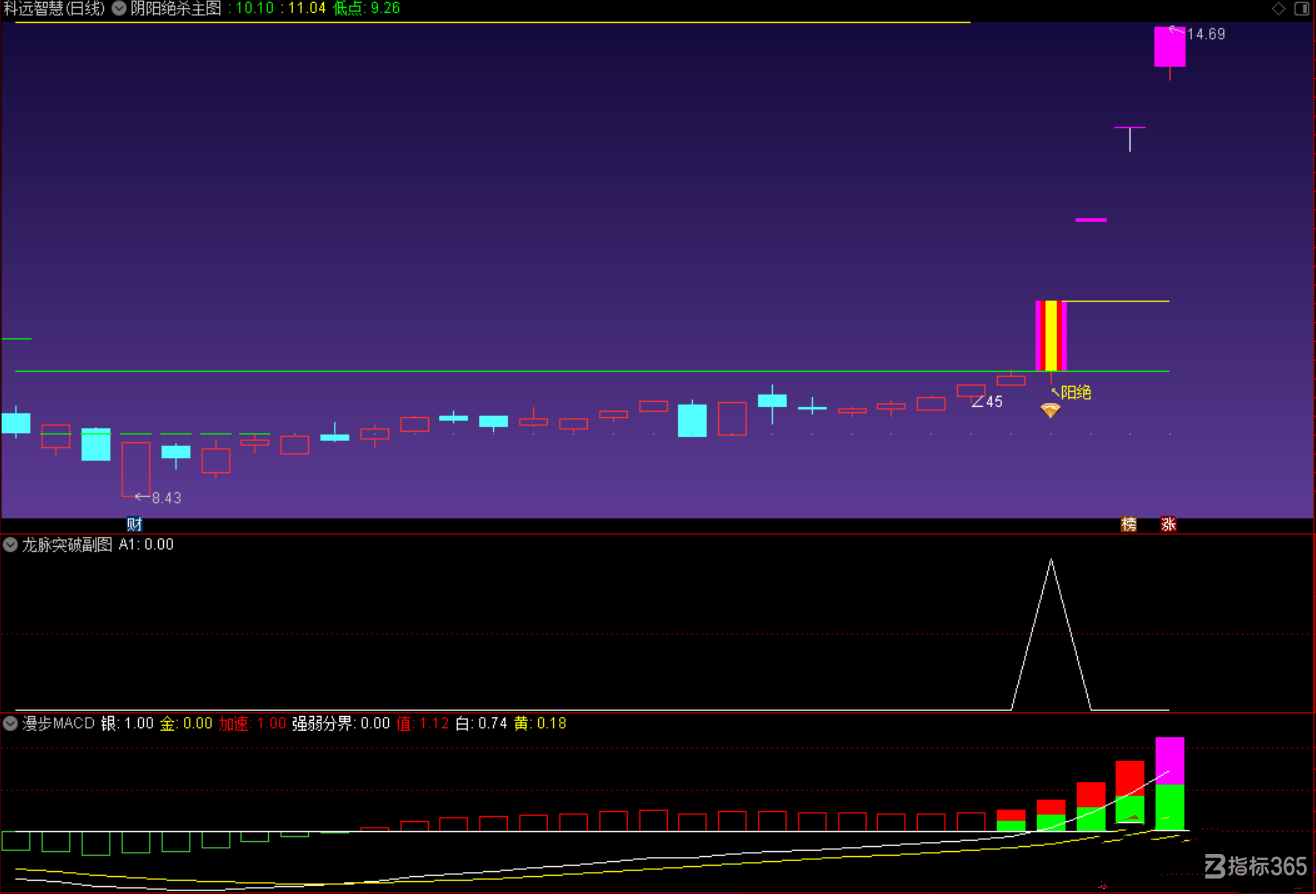
Task: Open the 阴阳绝杀主图 indicator dropdown arrow
Action: tap(119, 8)
